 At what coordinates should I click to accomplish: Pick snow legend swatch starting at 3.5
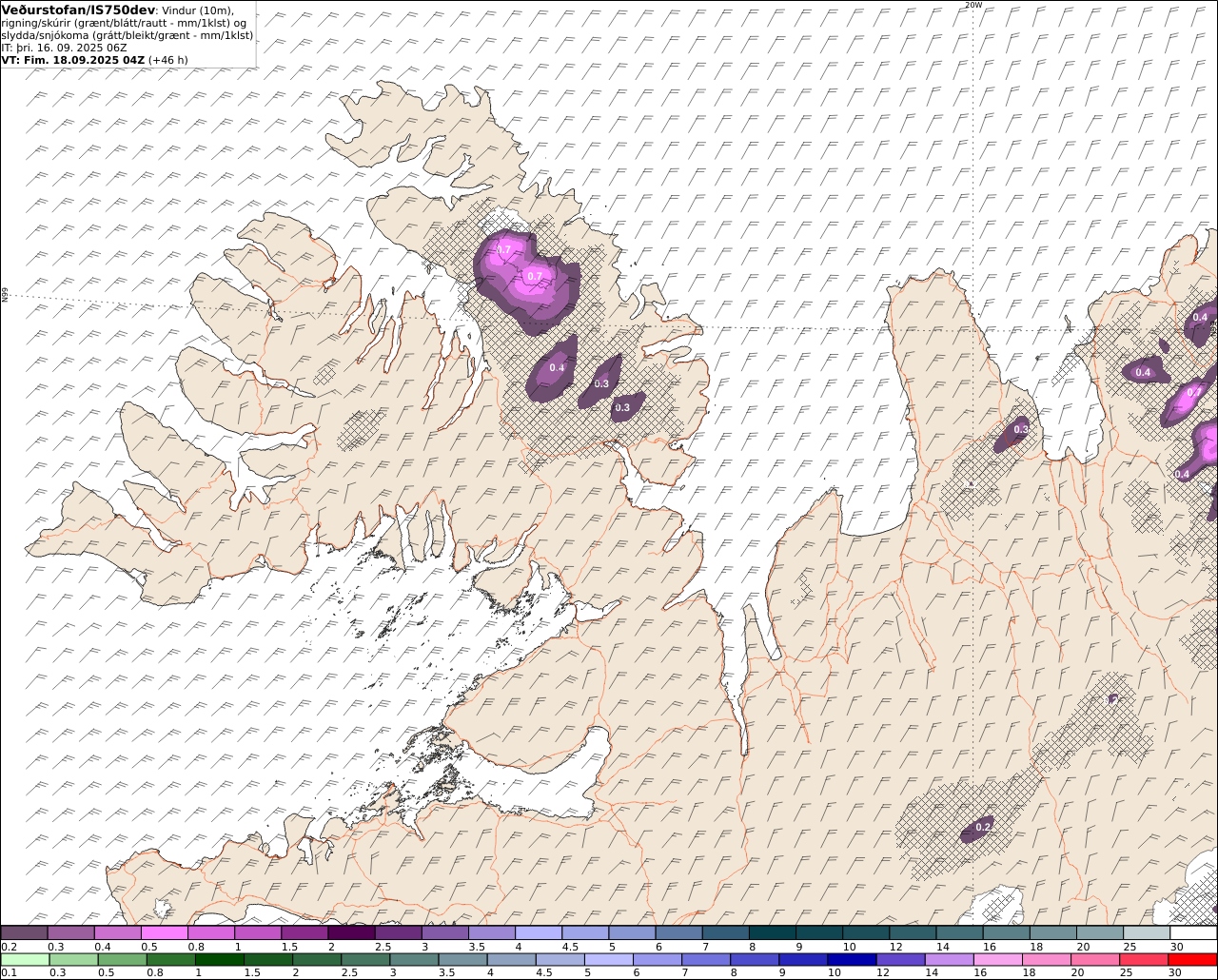tap(491, 932)
